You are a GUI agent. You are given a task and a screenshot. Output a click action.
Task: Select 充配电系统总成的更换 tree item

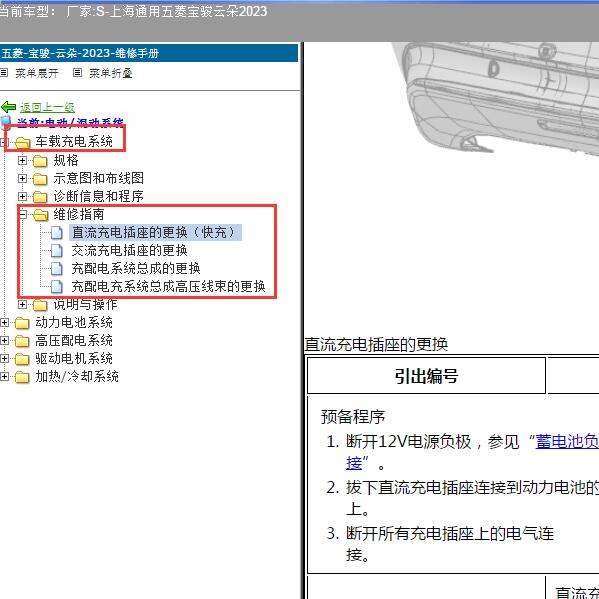point(136,269)
